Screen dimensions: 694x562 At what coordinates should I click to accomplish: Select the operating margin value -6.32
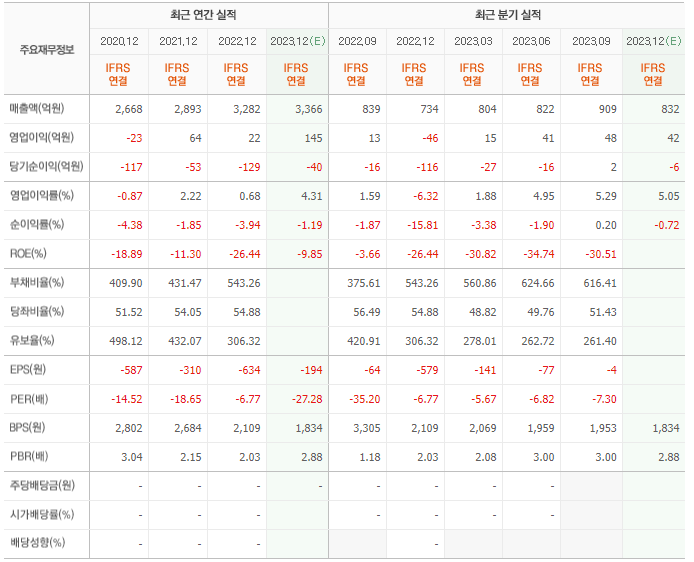[x=426, y=196]
